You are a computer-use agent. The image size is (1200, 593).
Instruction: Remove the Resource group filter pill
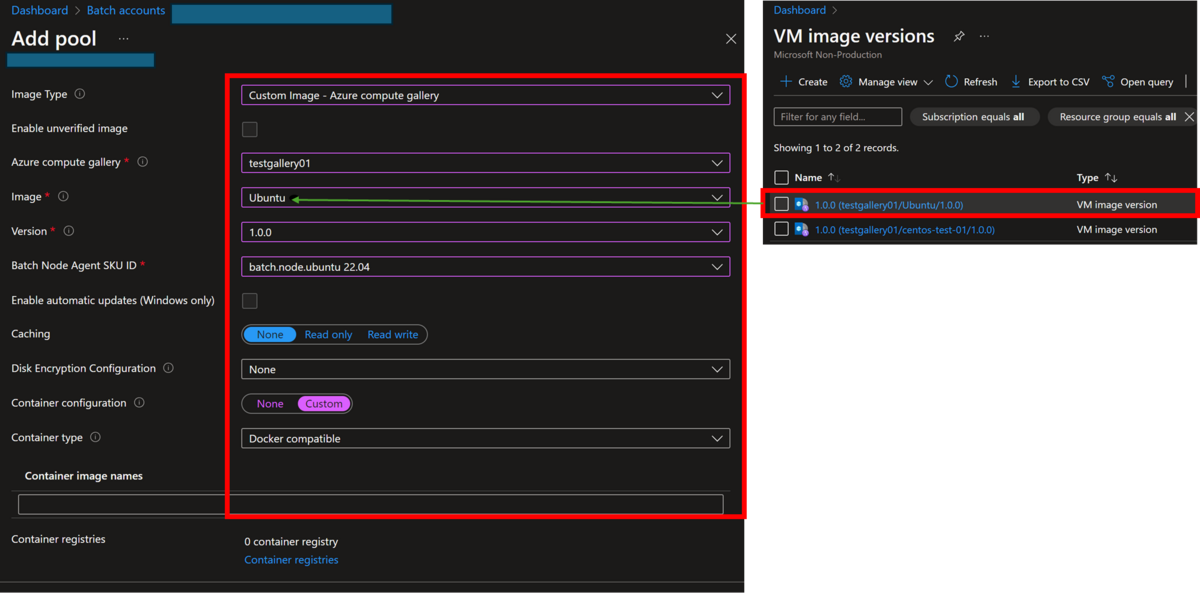point(1189,117)
